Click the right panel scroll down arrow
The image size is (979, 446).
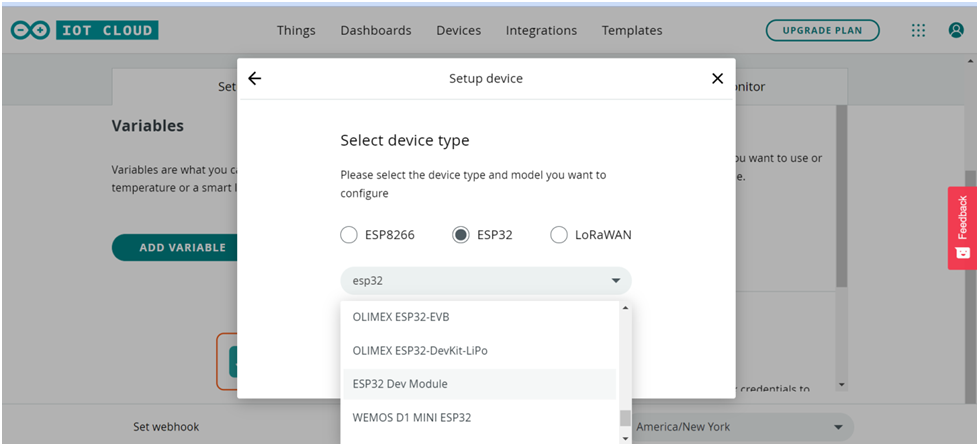tap(842, 384)
